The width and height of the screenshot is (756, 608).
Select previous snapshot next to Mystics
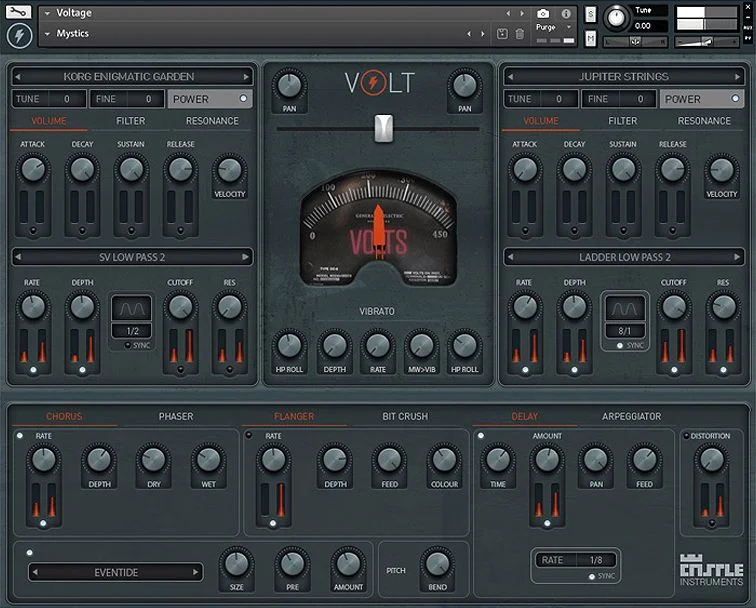pyautogui.click(x=469, y=34)
